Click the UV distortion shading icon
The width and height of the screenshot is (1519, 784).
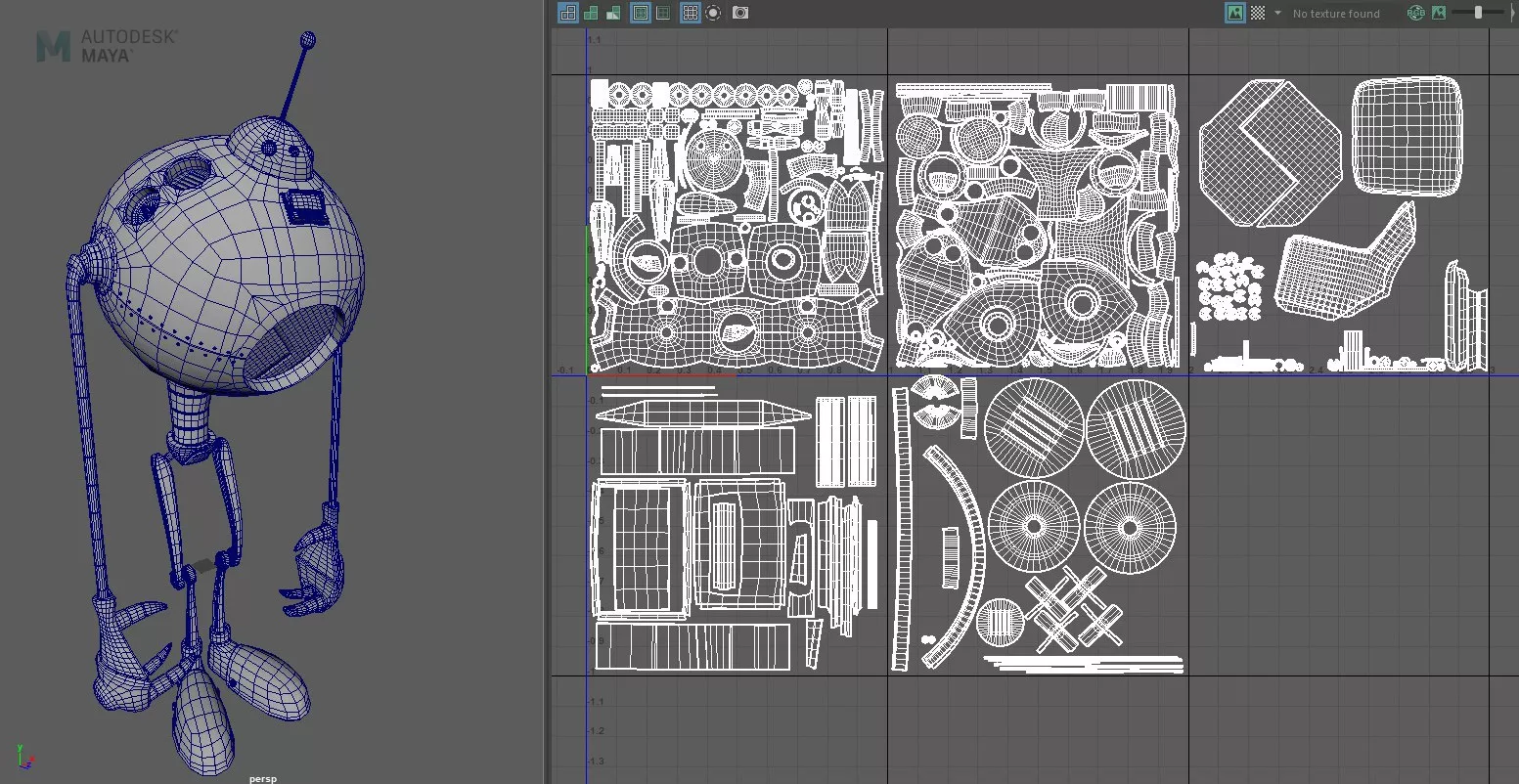click(613, 13)
